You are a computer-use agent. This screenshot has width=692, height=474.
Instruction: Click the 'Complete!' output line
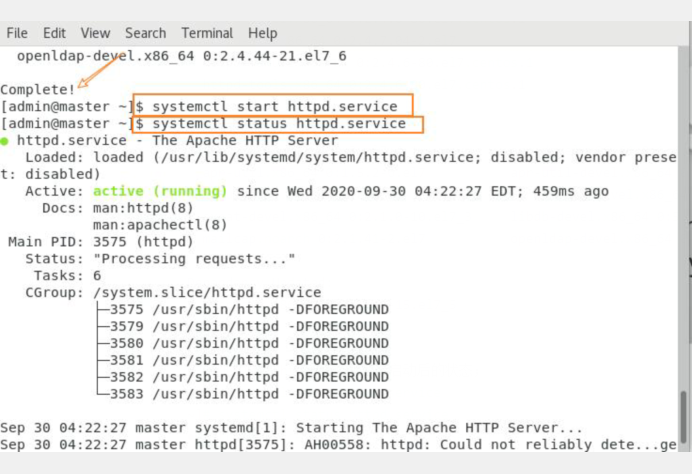(38, 90)
